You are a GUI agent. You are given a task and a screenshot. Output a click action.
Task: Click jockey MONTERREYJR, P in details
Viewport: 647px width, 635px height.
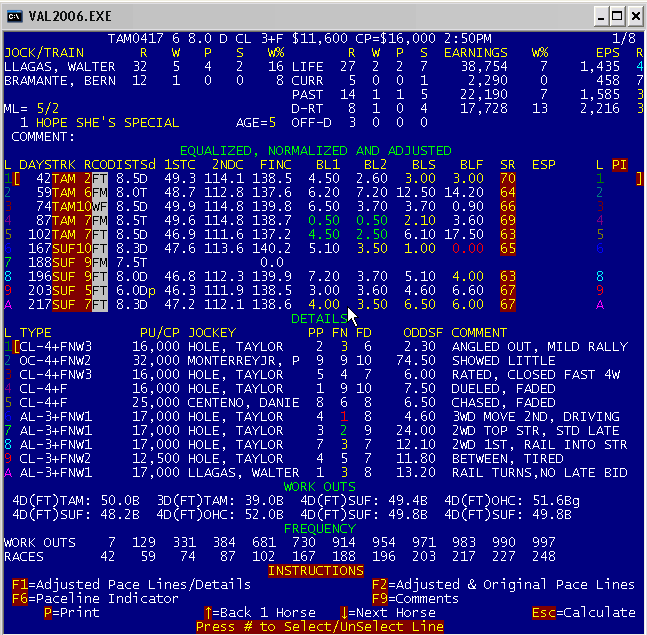click(x=243, y=361)
